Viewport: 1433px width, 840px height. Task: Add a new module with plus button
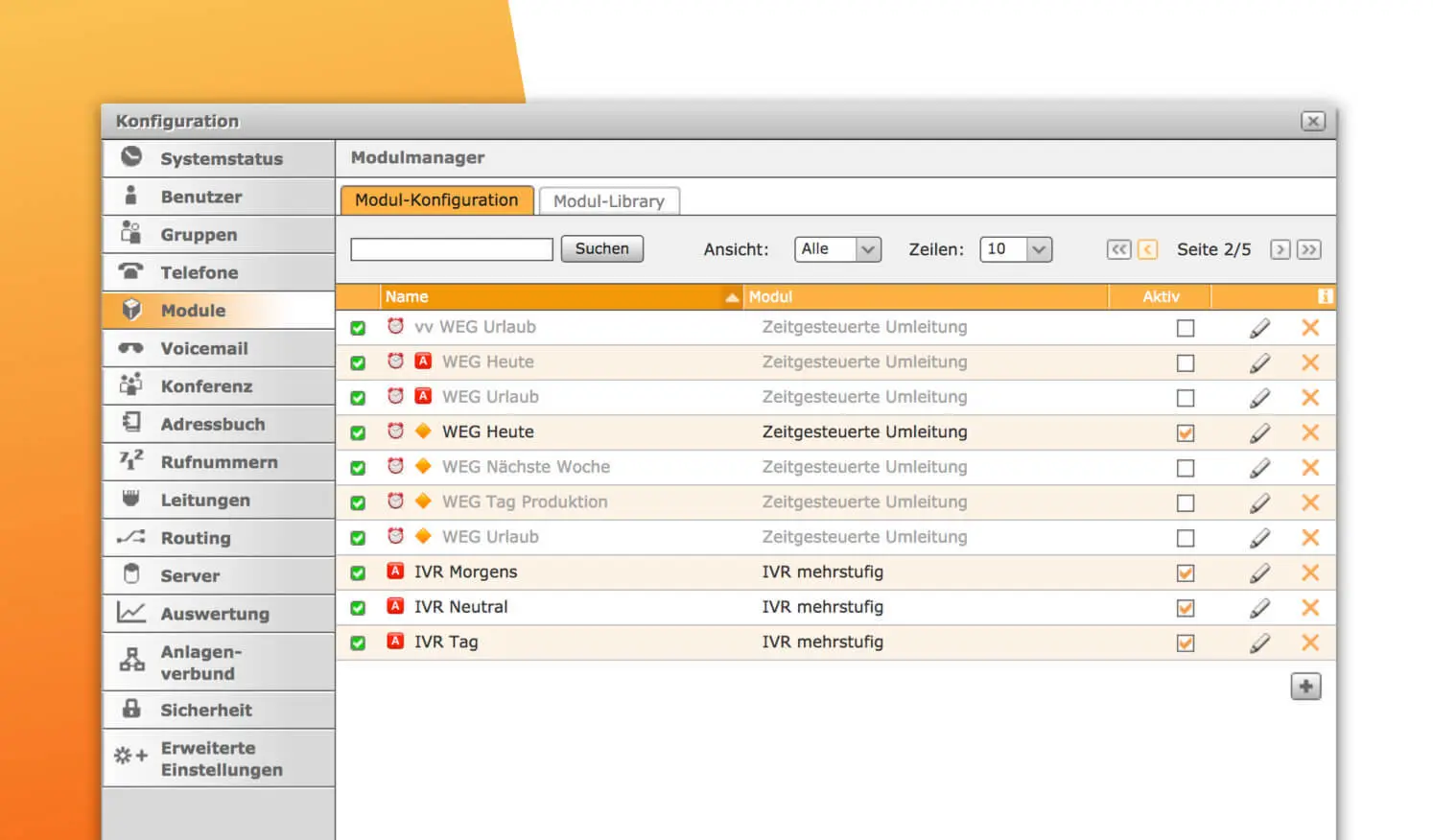coord(1305,687)
